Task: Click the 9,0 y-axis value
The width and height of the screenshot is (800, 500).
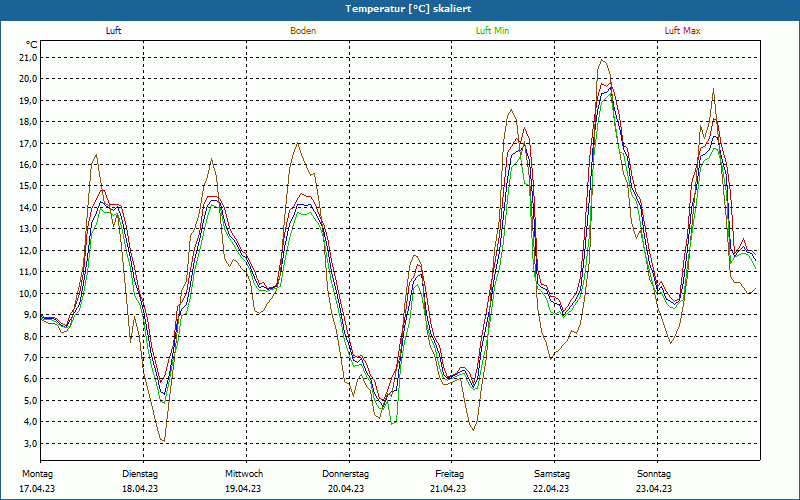Action: (30, 315)
